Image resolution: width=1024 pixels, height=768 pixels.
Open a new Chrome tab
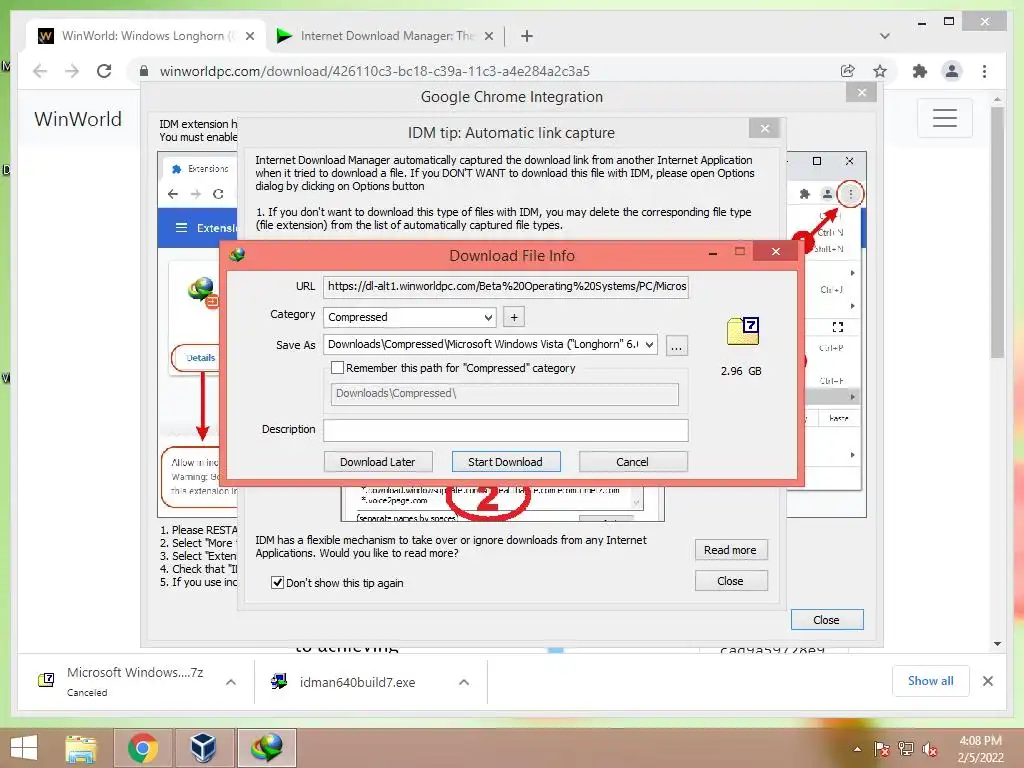pyautogui.click(x=526, y=36)
